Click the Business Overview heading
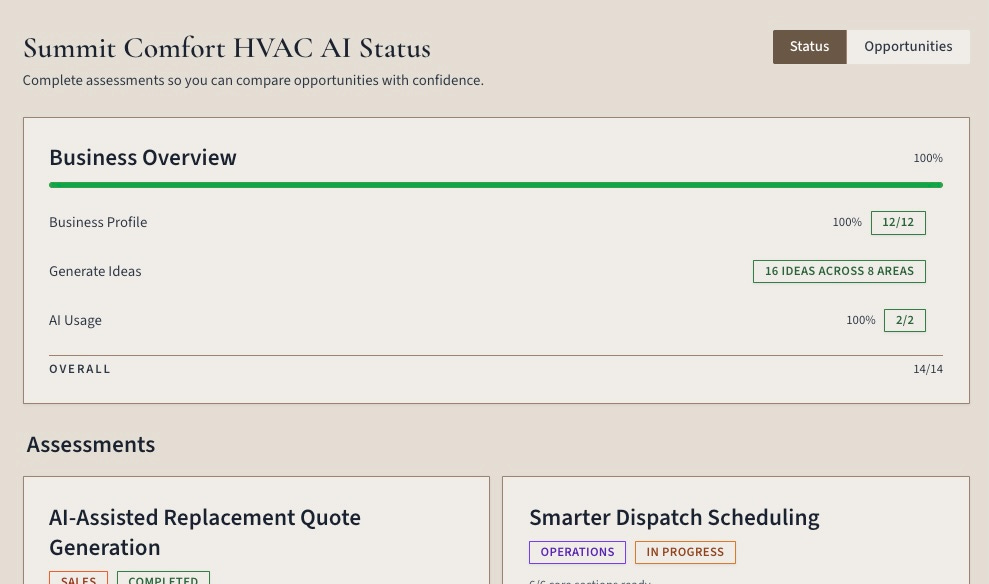Screen dimensions: 989x584 click(x=143, y=158)
